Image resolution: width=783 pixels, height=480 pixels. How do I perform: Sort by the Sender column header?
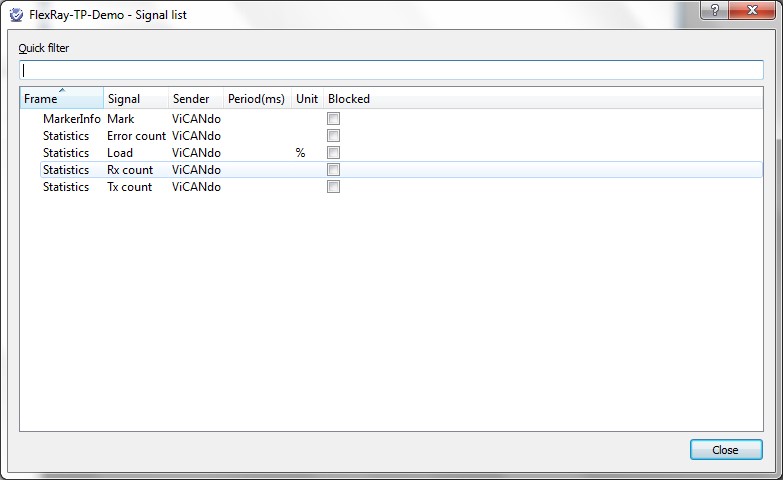pyautogui.click(x=196, y=98)
